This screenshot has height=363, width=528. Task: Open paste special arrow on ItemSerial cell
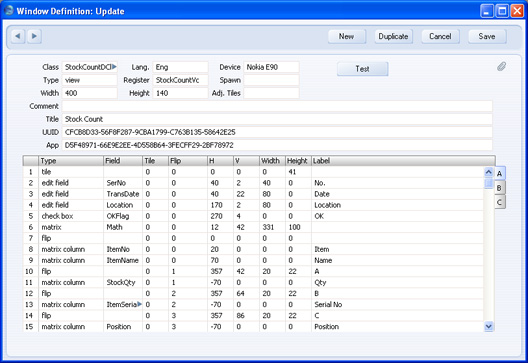140,304
